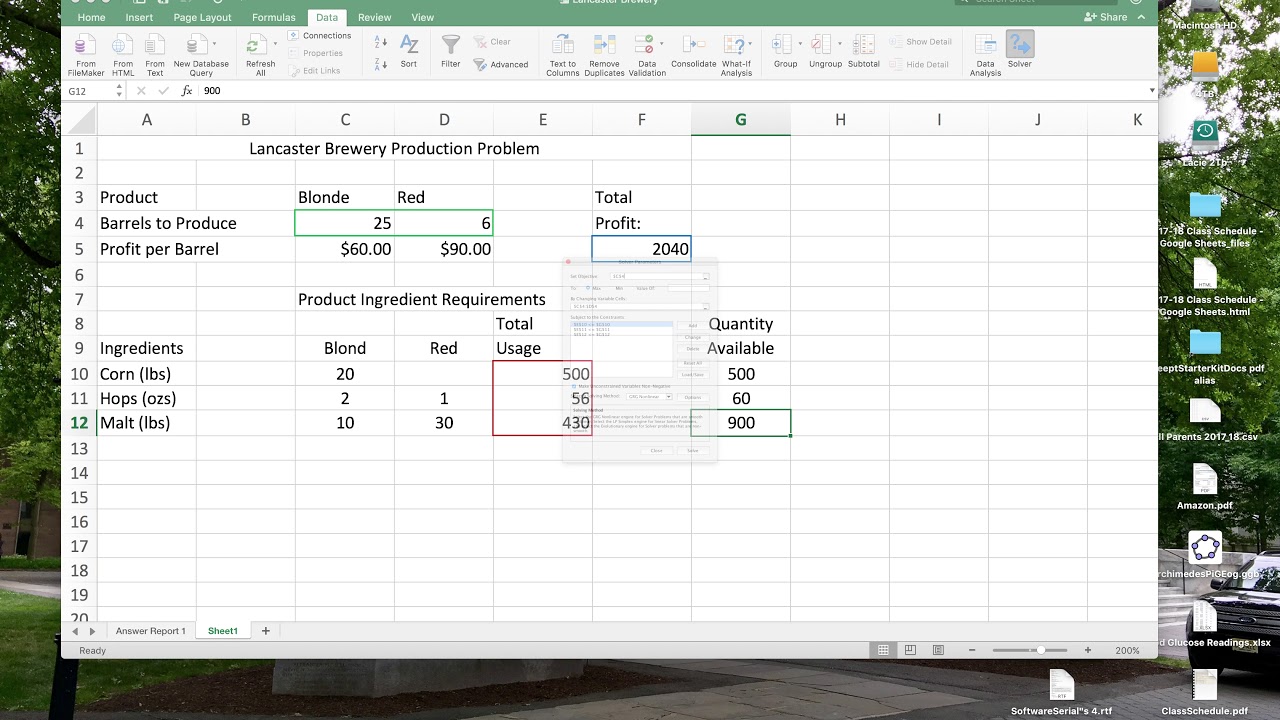This screenshot has height=720, width=1280.
Task: Expand What-If Analysis dropdown arrow
Action: click(x=750, y=44)
